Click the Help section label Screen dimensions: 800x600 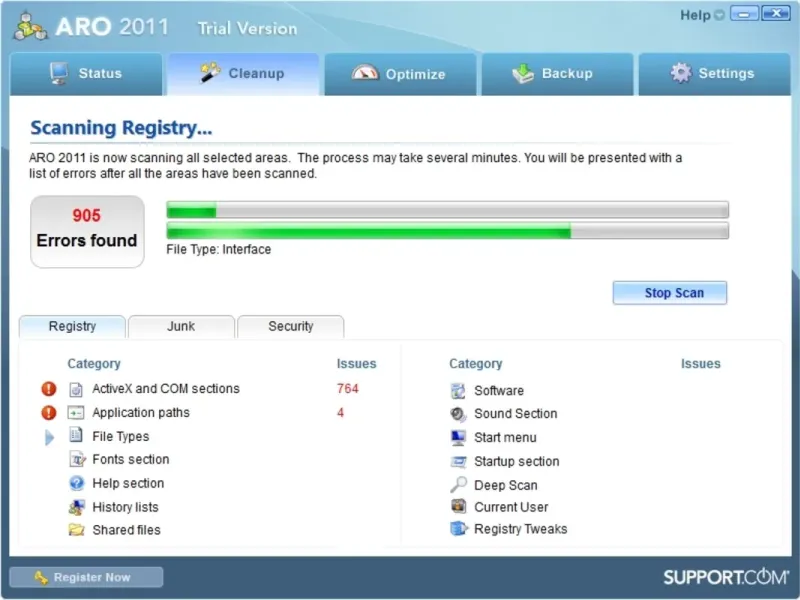tap(128, 483)
